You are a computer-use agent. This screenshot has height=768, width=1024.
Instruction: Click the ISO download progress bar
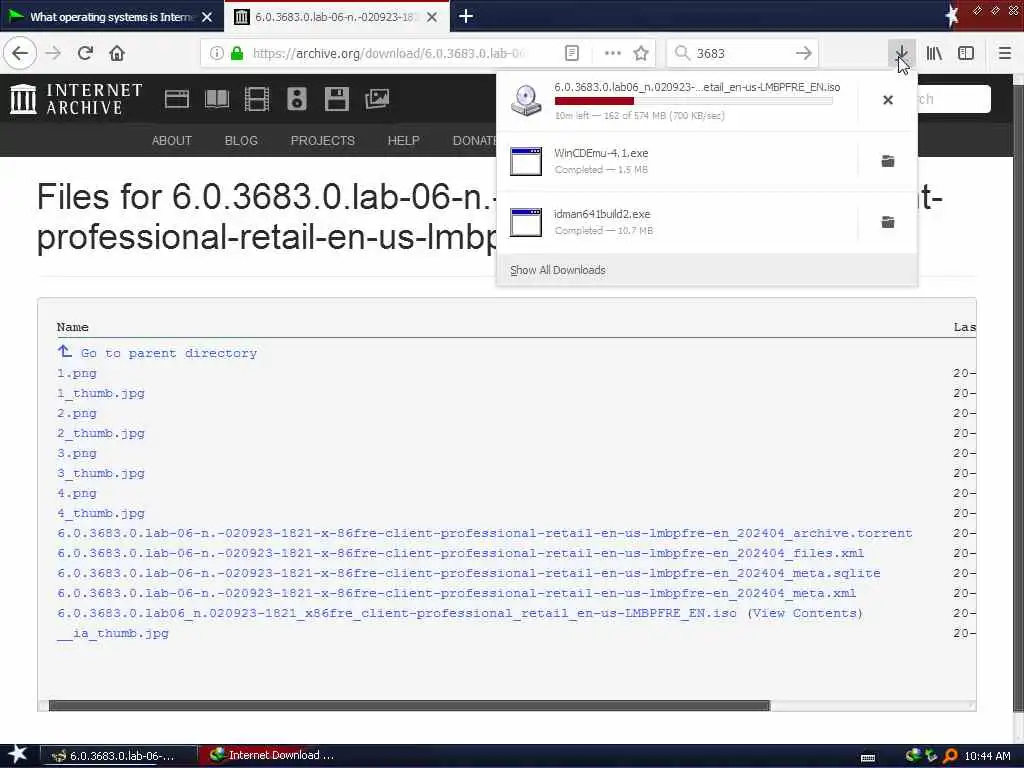(694, 101)
